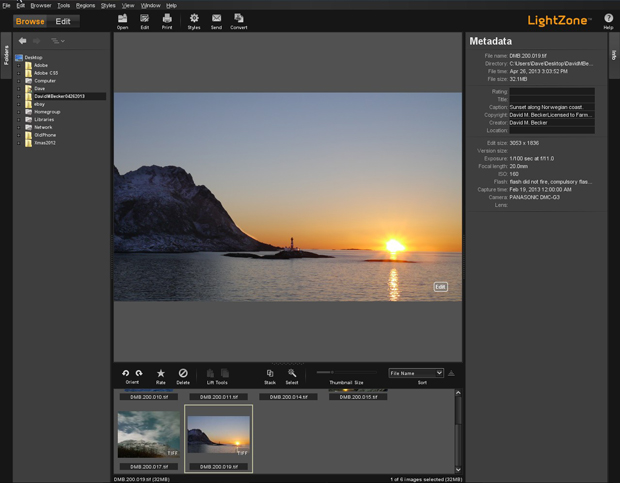Edit the Creator field
620x483 pixels.
[552, 123]
